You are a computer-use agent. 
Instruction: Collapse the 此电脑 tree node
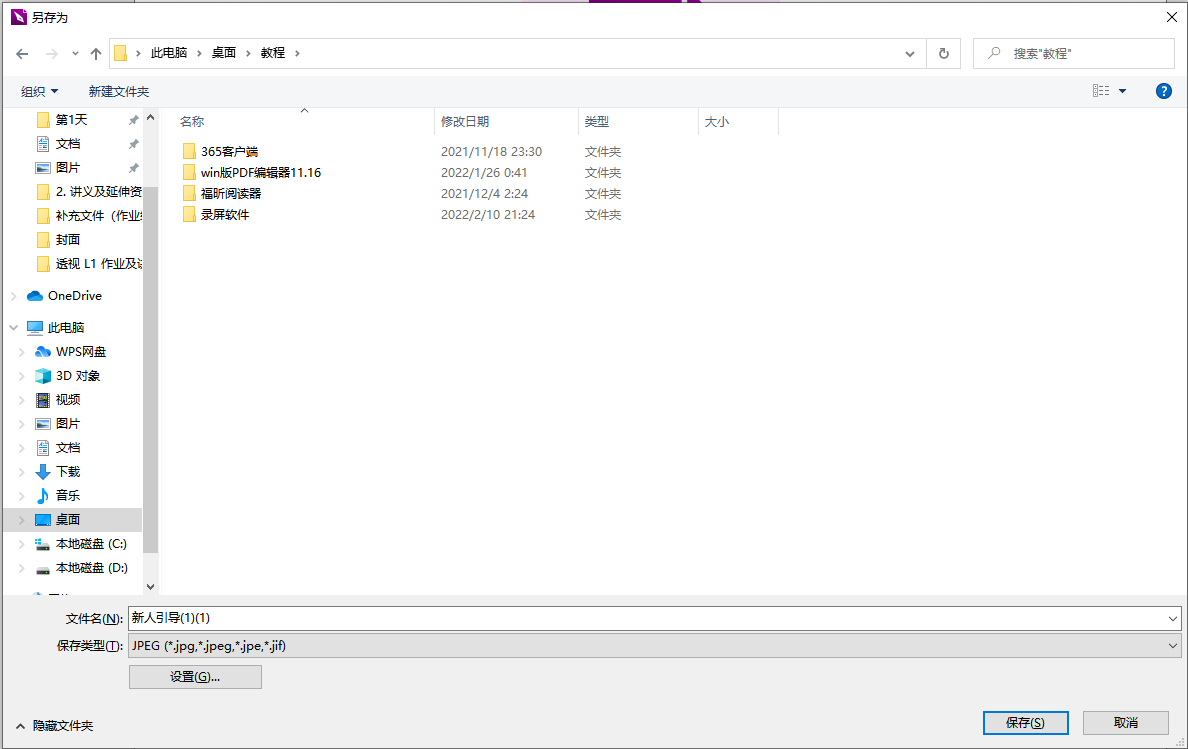pos(13,328)
